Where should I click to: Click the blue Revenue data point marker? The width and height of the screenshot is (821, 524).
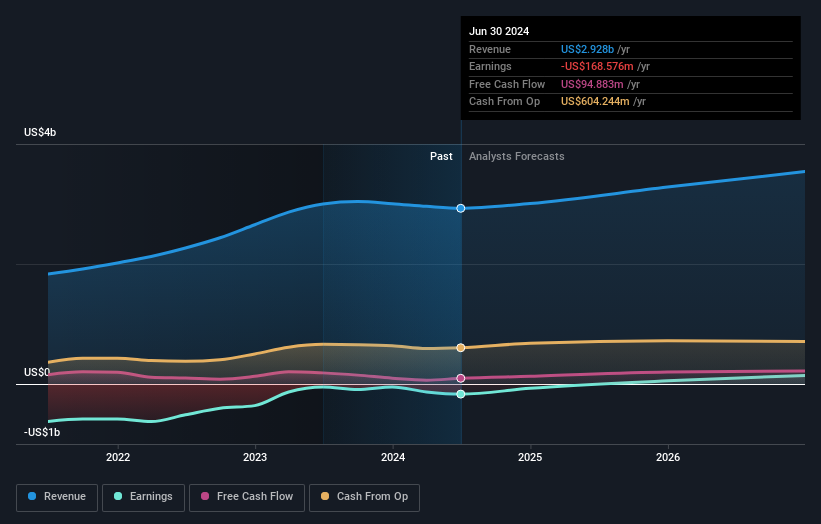[461, 208]
